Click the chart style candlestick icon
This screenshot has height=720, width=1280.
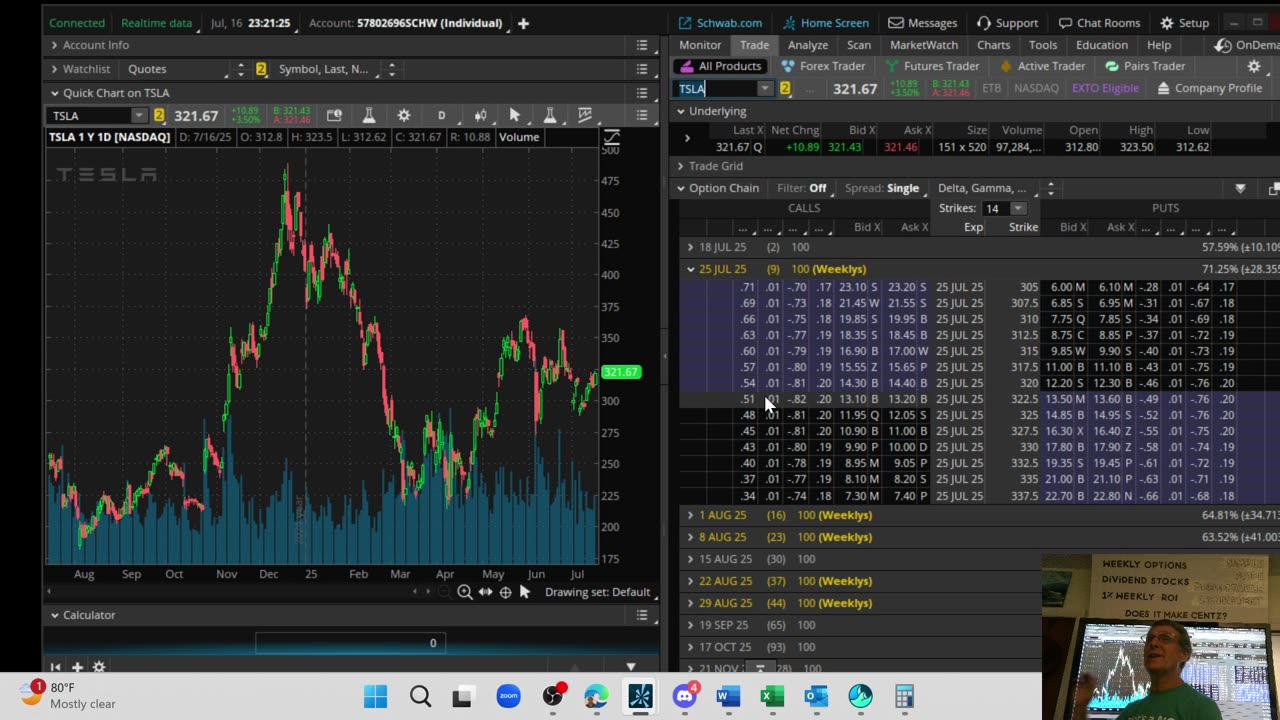[x=480, y=116]
